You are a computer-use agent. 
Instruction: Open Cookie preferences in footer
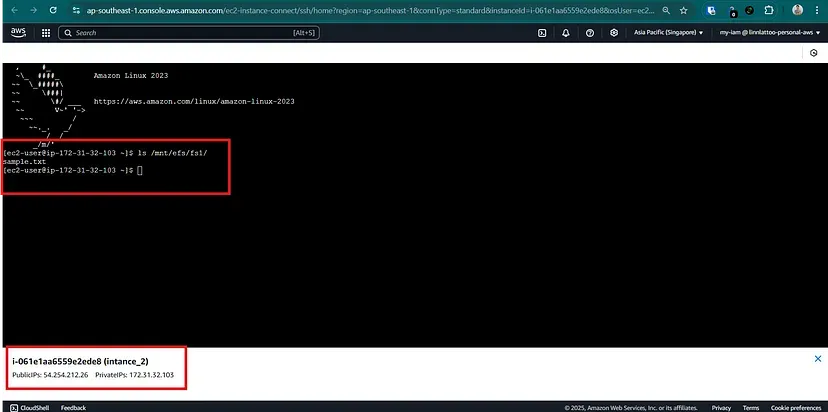[x=796, y=408]
